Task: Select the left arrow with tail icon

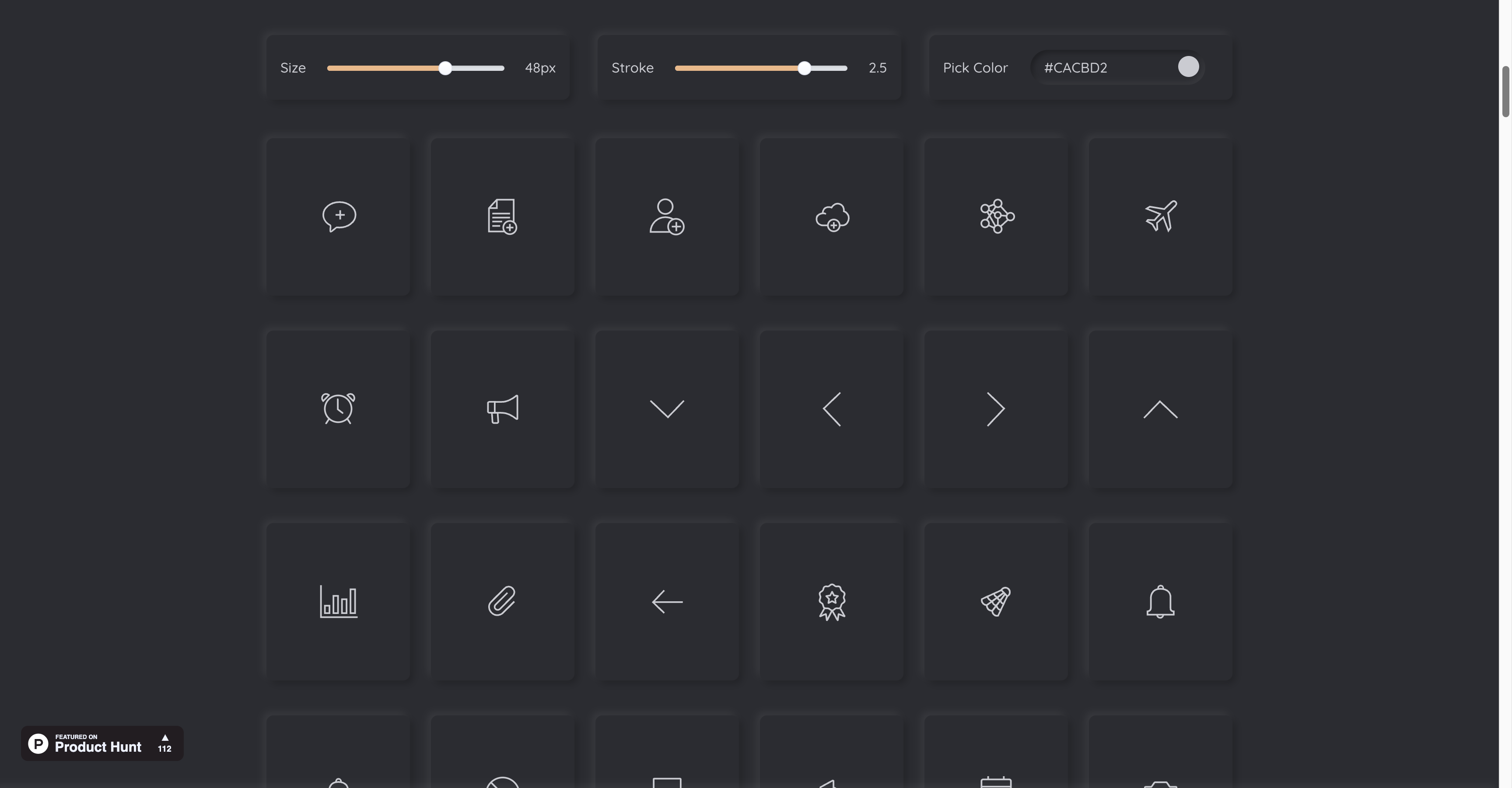Action: 667,601
